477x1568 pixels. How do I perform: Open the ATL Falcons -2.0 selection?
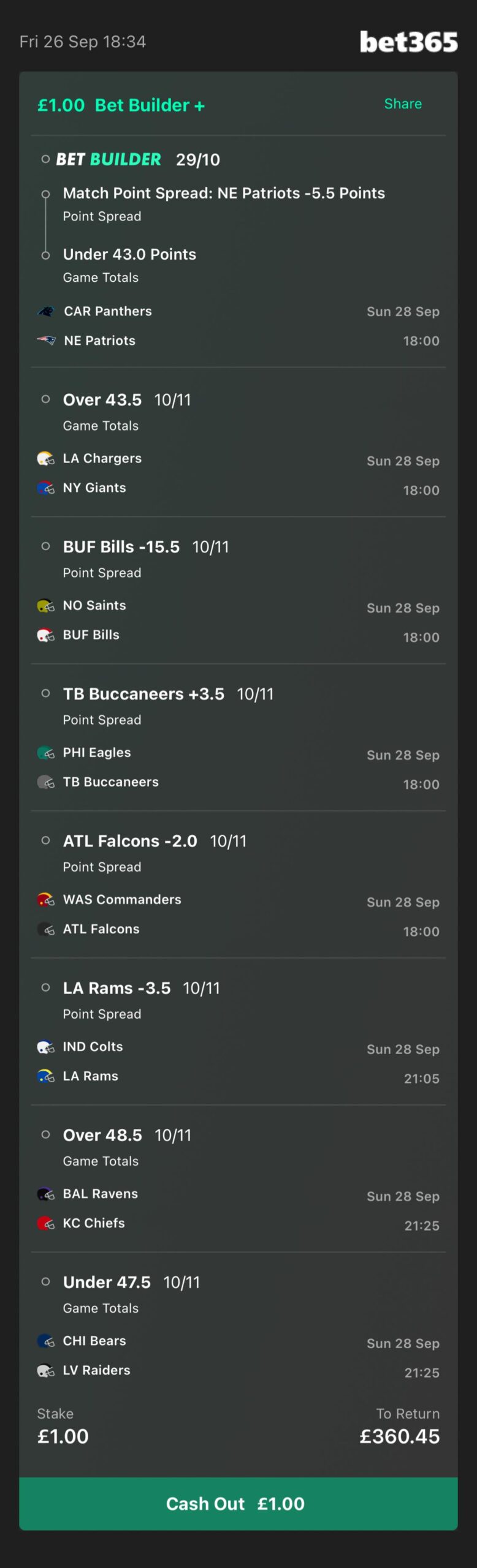point(155,840)
